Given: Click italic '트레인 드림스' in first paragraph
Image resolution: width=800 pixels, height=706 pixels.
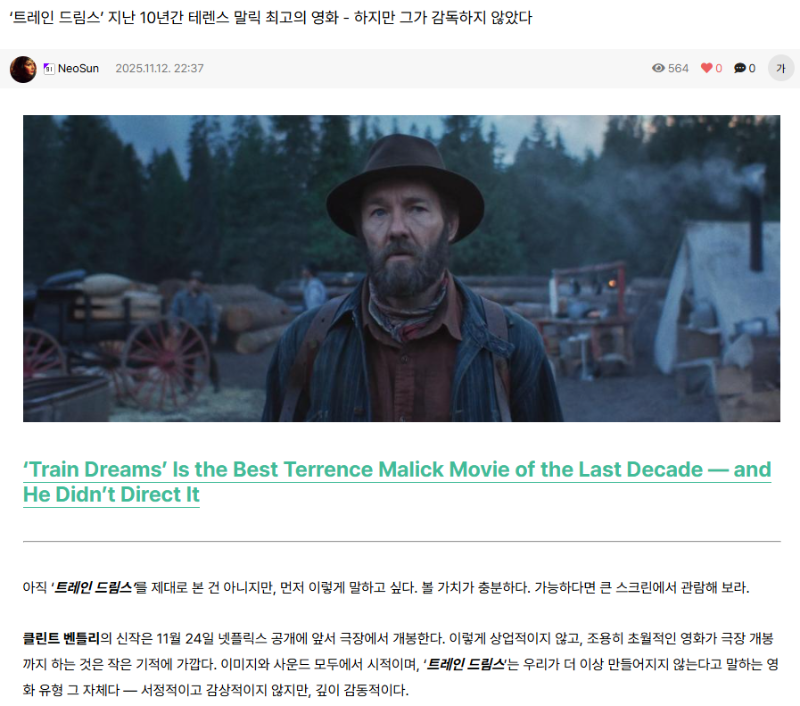Looking at the screenshot, I should (93, 588).
